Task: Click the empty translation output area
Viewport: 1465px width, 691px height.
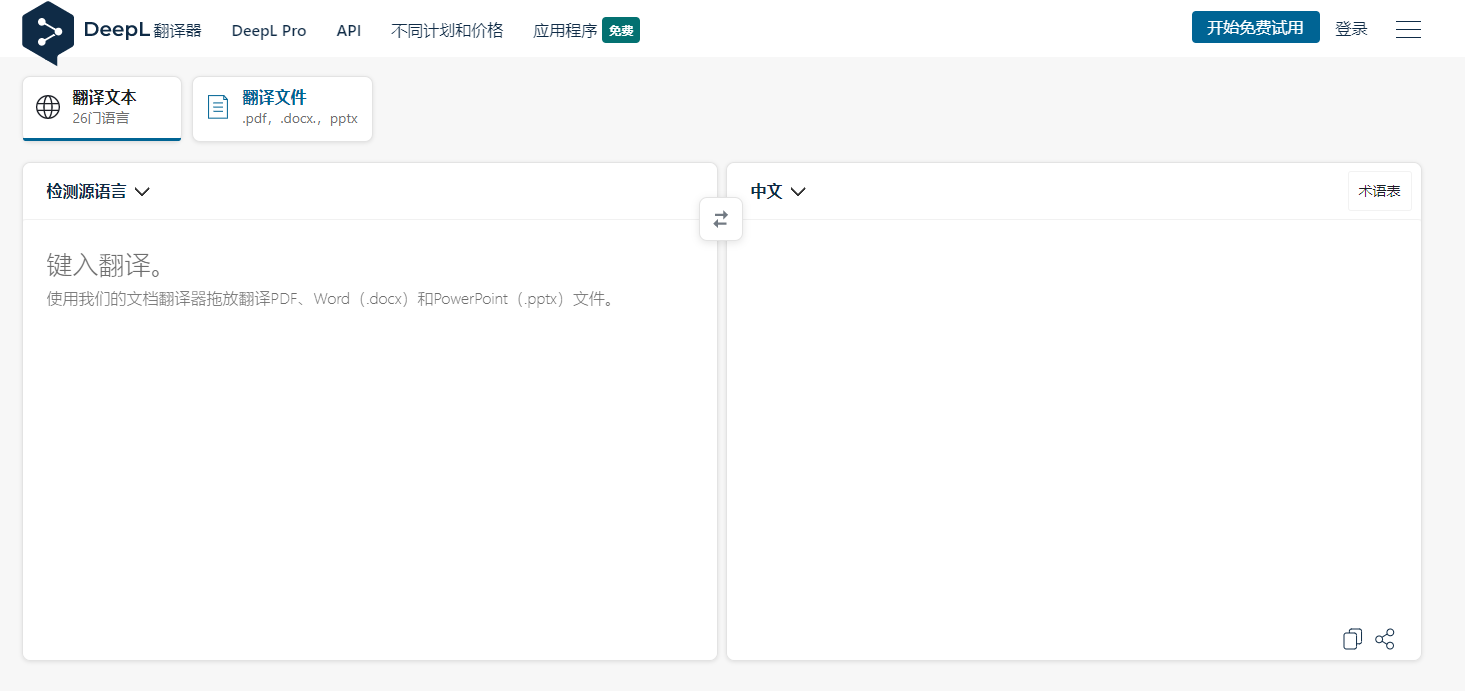Action: pyautogui.click(x=1073, y=420)
